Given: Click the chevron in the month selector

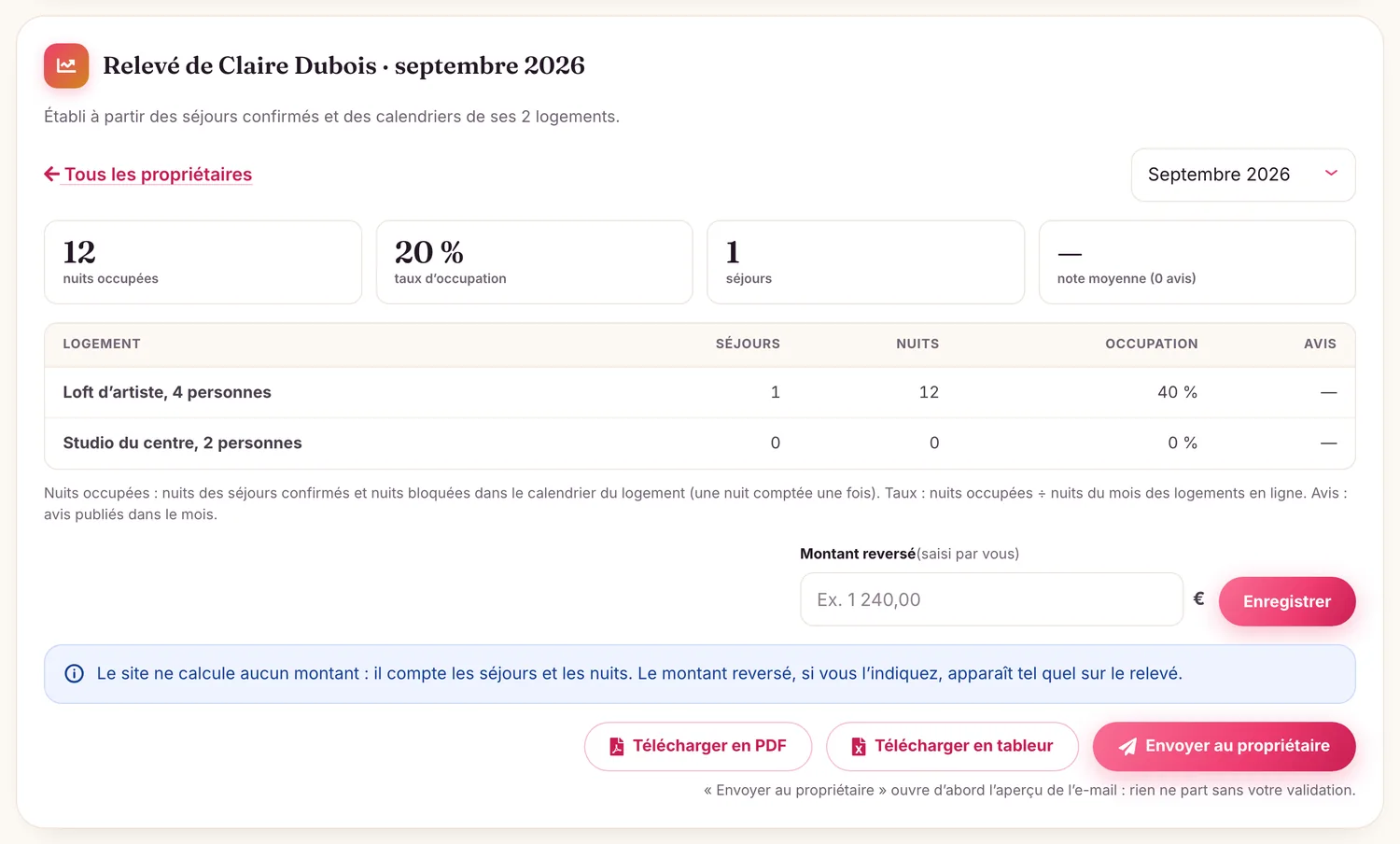Looking at the screenshot, I should [1331, 174].
